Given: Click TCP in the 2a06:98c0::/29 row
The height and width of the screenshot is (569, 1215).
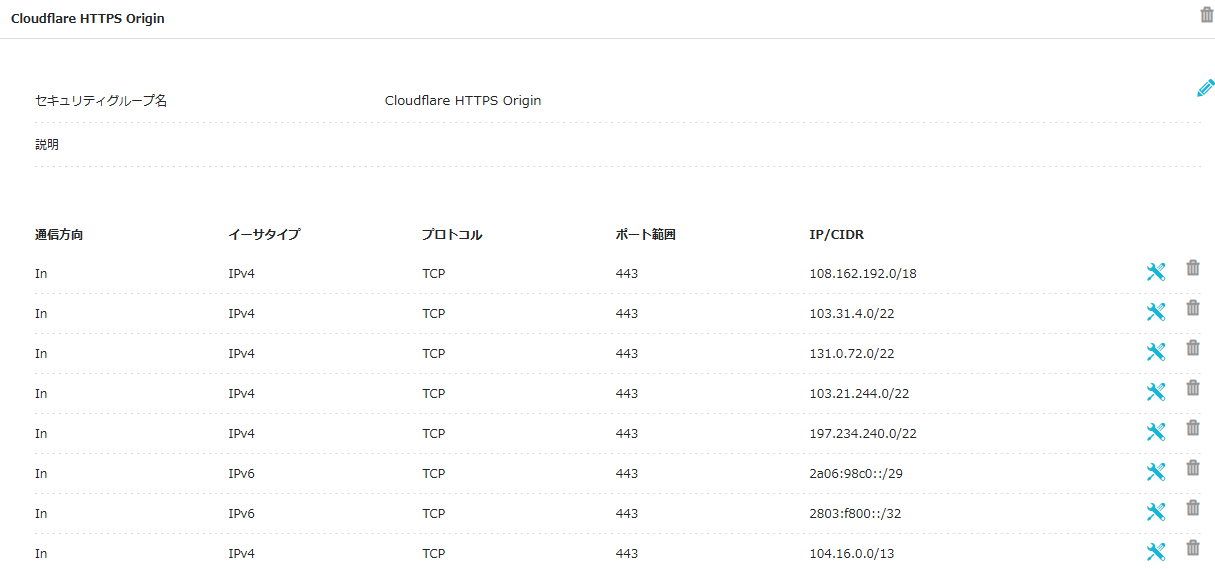Looking at the screenshot, I should 433,473.
